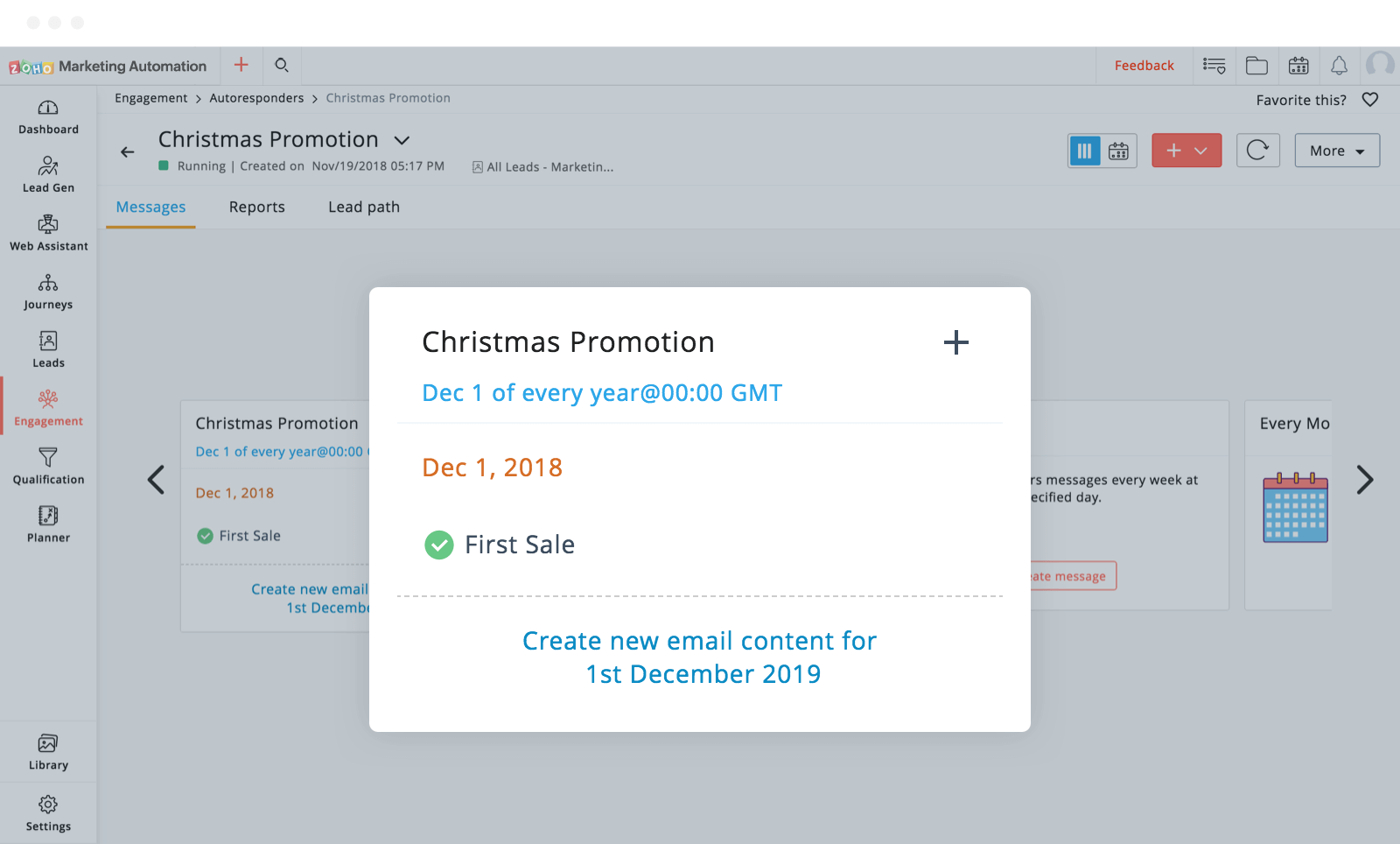Click Create new email content link

click(700, 658)
